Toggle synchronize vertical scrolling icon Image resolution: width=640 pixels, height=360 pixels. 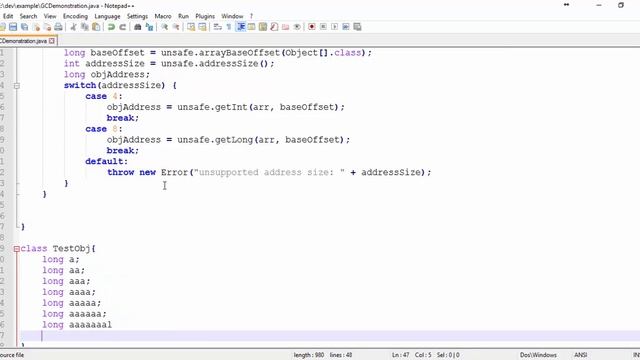(x=191, y=27)
